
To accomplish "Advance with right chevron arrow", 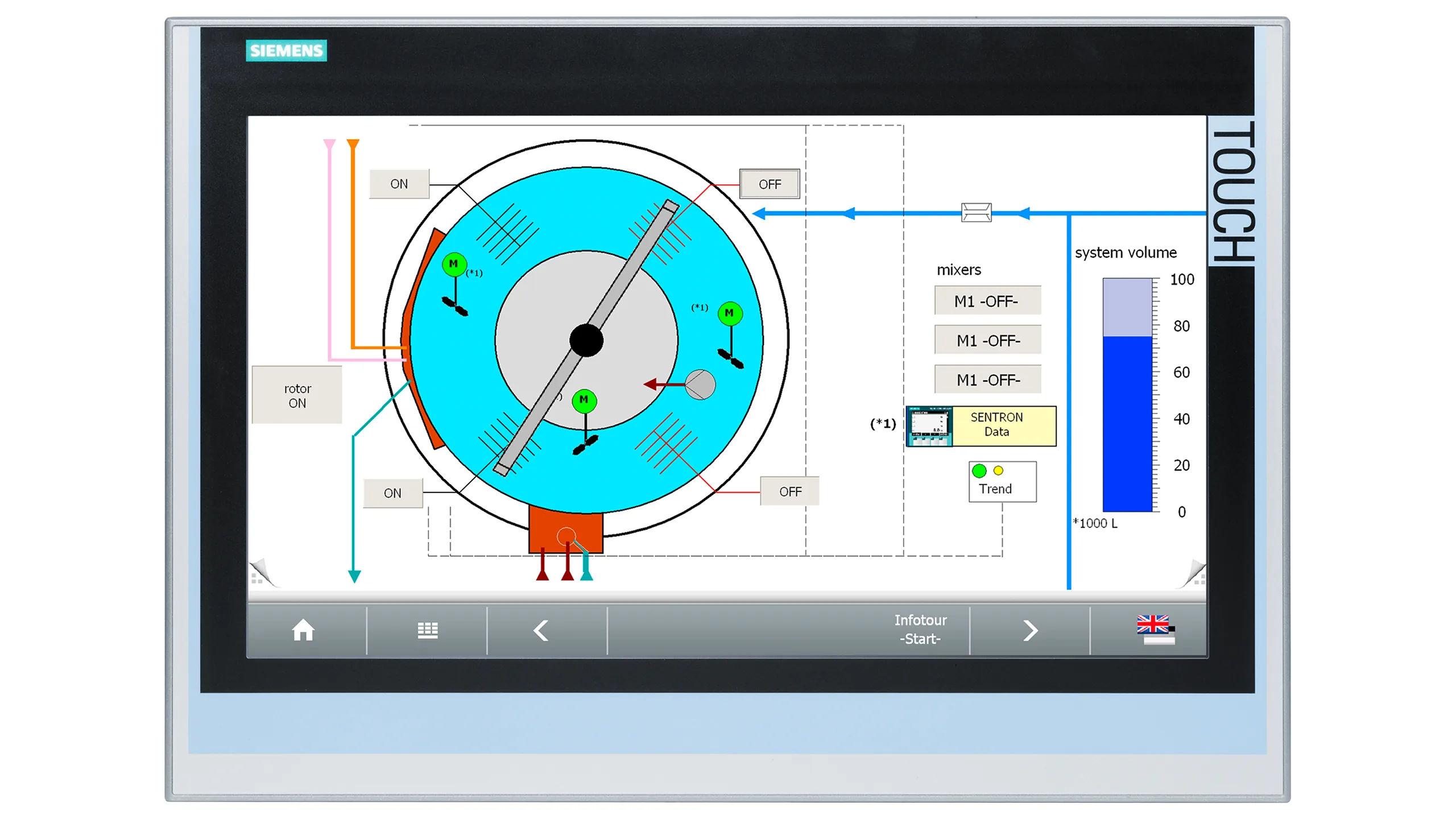I will click(x=1030, y=630).
